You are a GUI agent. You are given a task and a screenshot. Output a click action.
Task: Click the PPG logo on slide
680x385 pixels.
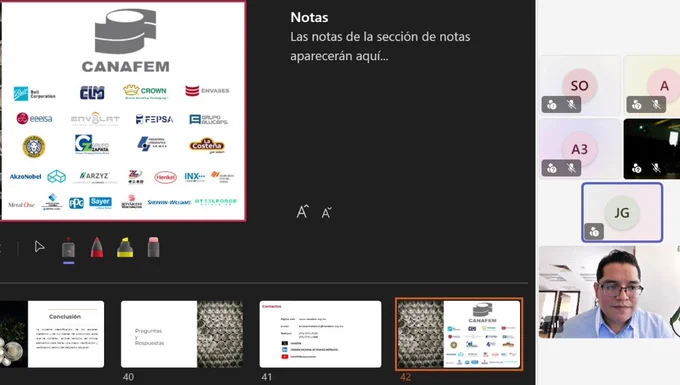[x=76, y=203]
